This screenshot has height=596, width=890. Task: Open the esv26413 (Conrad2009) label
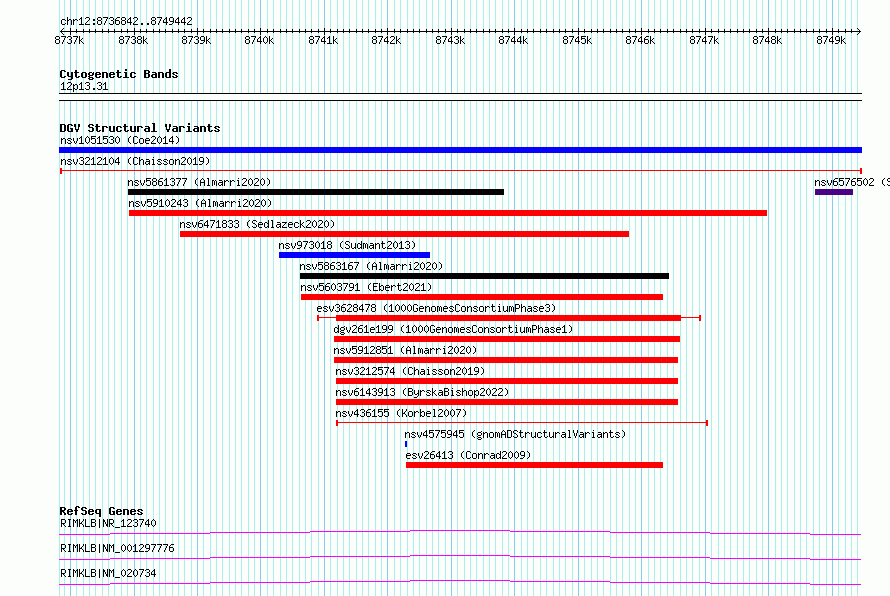(x=468, y=455)
